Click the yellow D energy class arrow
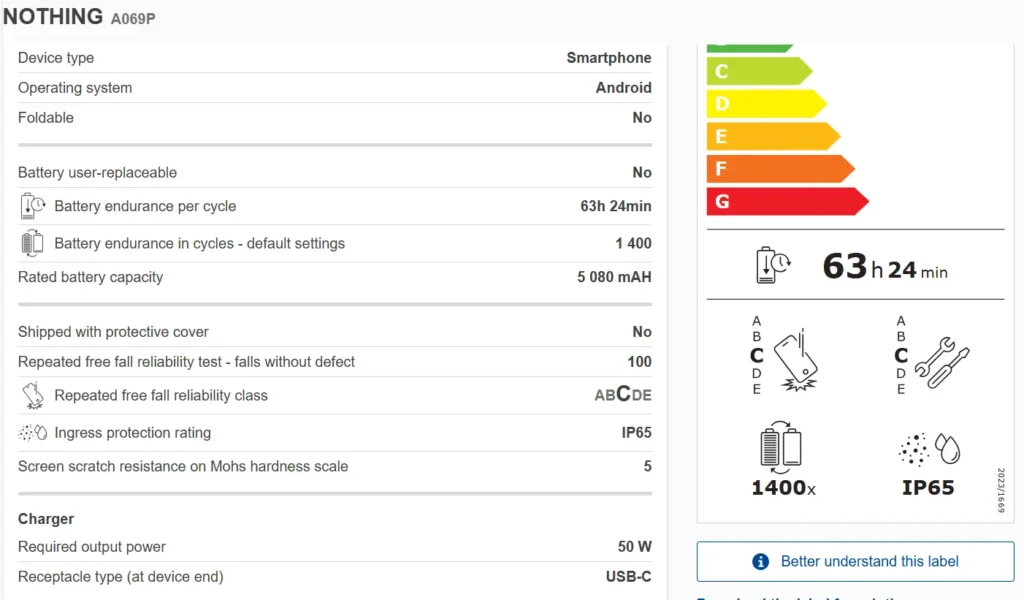The image size is (1024, 600). 765,104
